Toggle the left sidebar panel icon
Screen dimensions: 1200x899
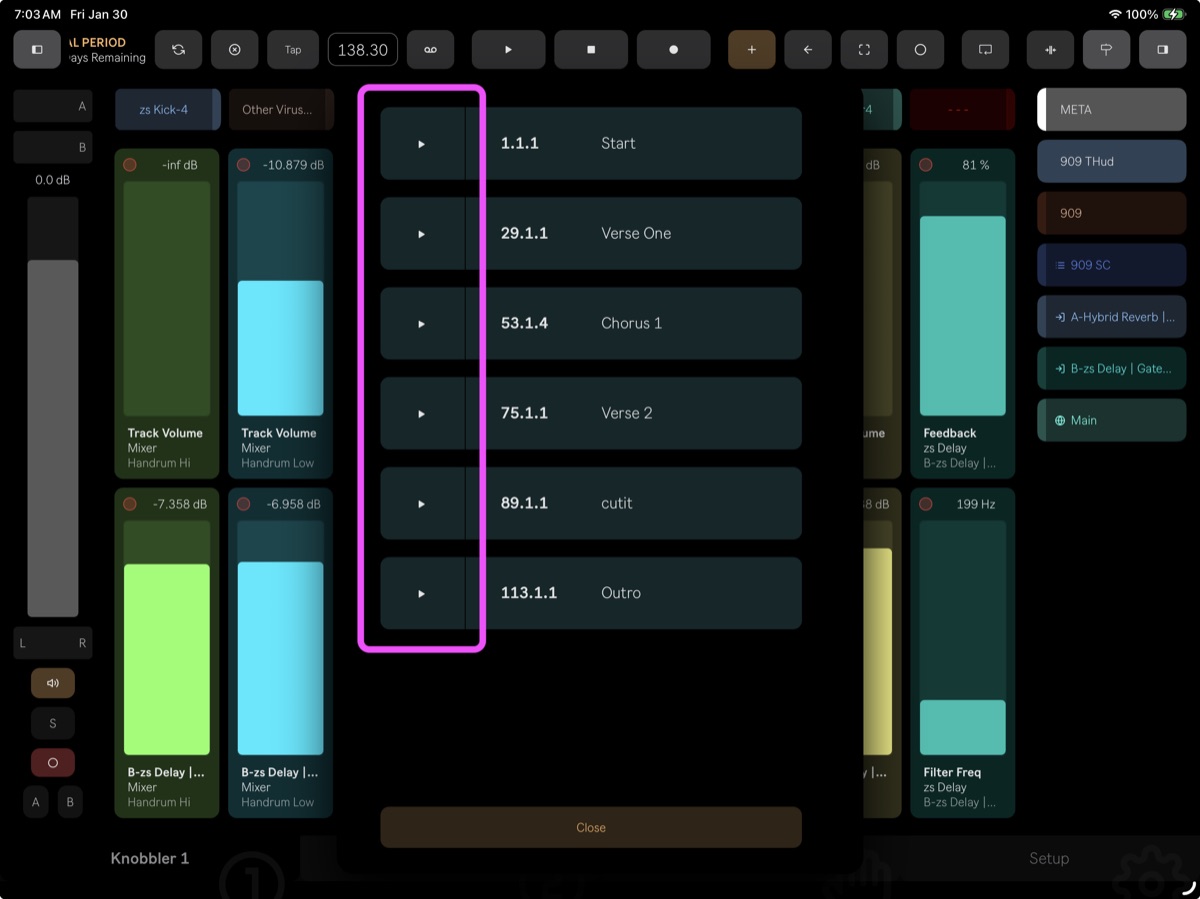37,49
